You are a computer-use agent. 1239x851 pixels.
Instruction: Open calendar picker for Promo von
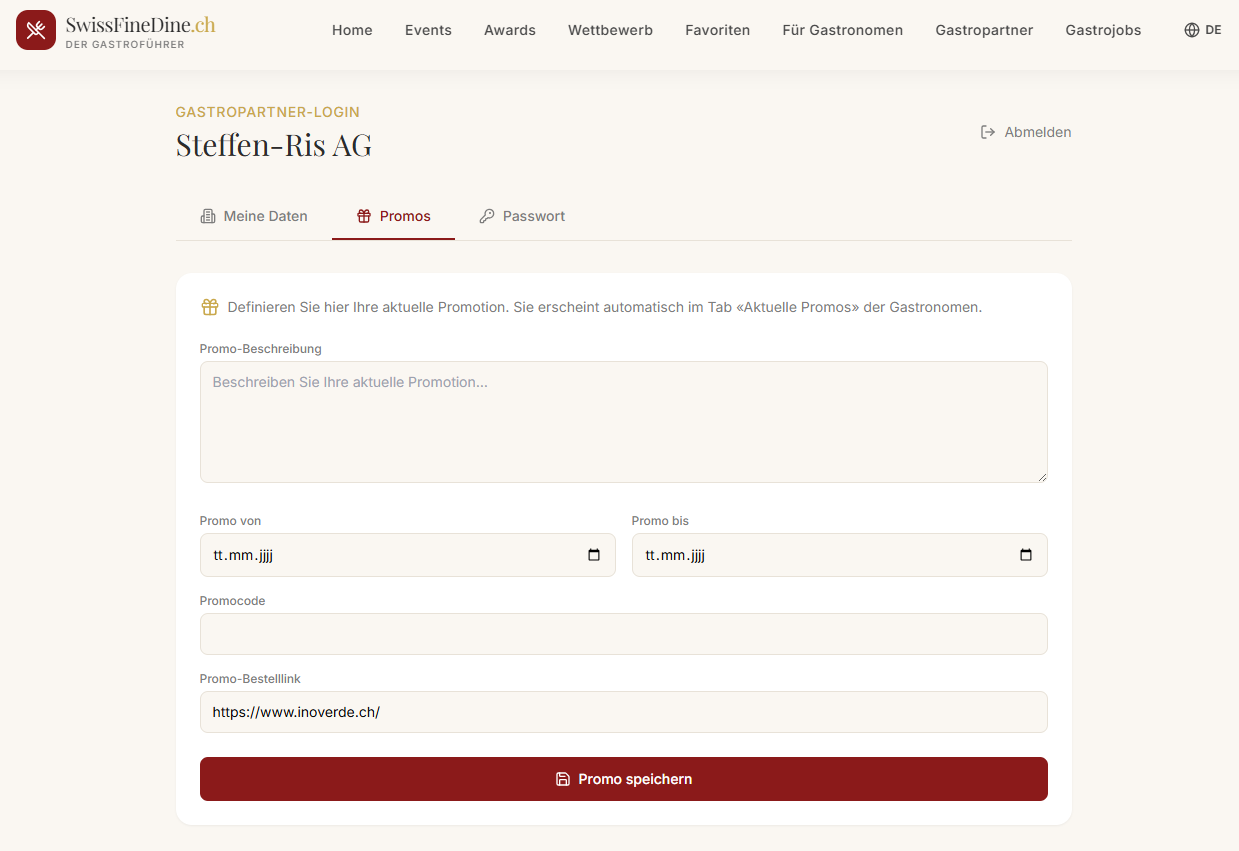click(594, 555)
